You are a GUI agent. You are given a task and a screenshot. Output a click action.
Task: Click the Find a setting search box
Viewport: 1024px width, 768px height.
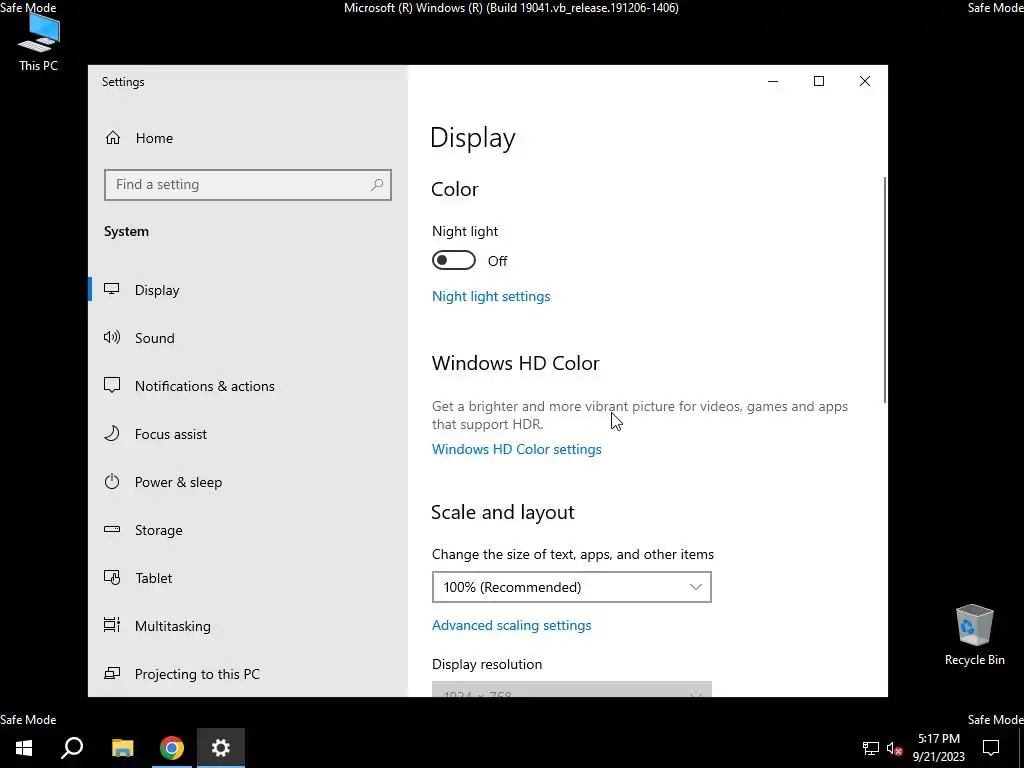coord(248,185)
